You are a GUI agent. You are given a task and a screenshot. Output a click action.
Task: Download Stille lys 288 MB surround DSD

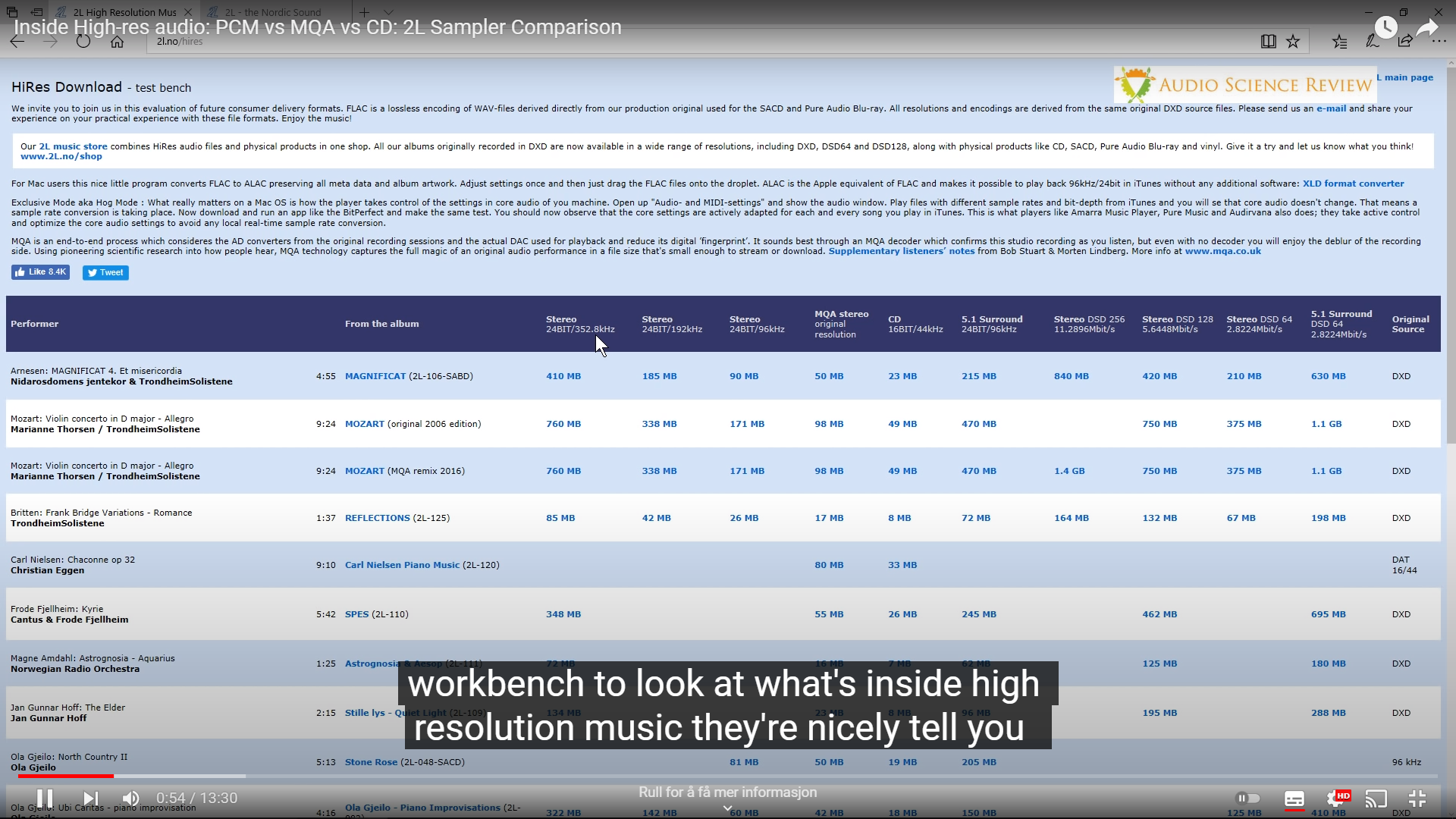(1329, 713)
